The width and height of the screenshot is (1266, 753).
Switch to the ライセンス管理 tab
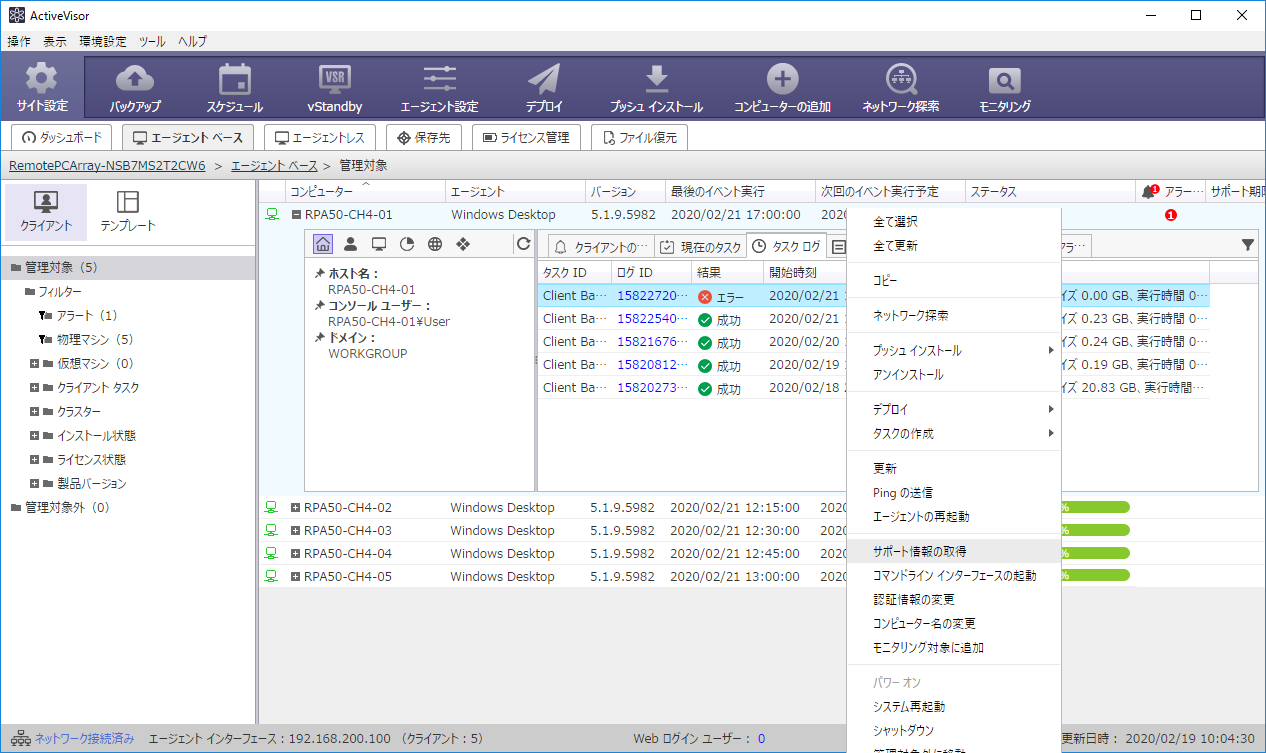pos(526,138)
